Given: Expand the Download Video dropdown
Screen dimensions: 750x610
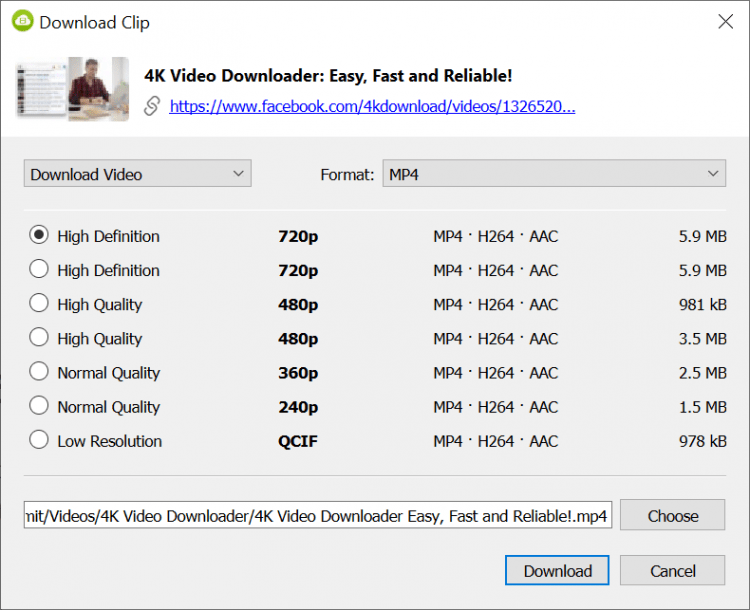Looking at the screenshot, I should (137, 174).
